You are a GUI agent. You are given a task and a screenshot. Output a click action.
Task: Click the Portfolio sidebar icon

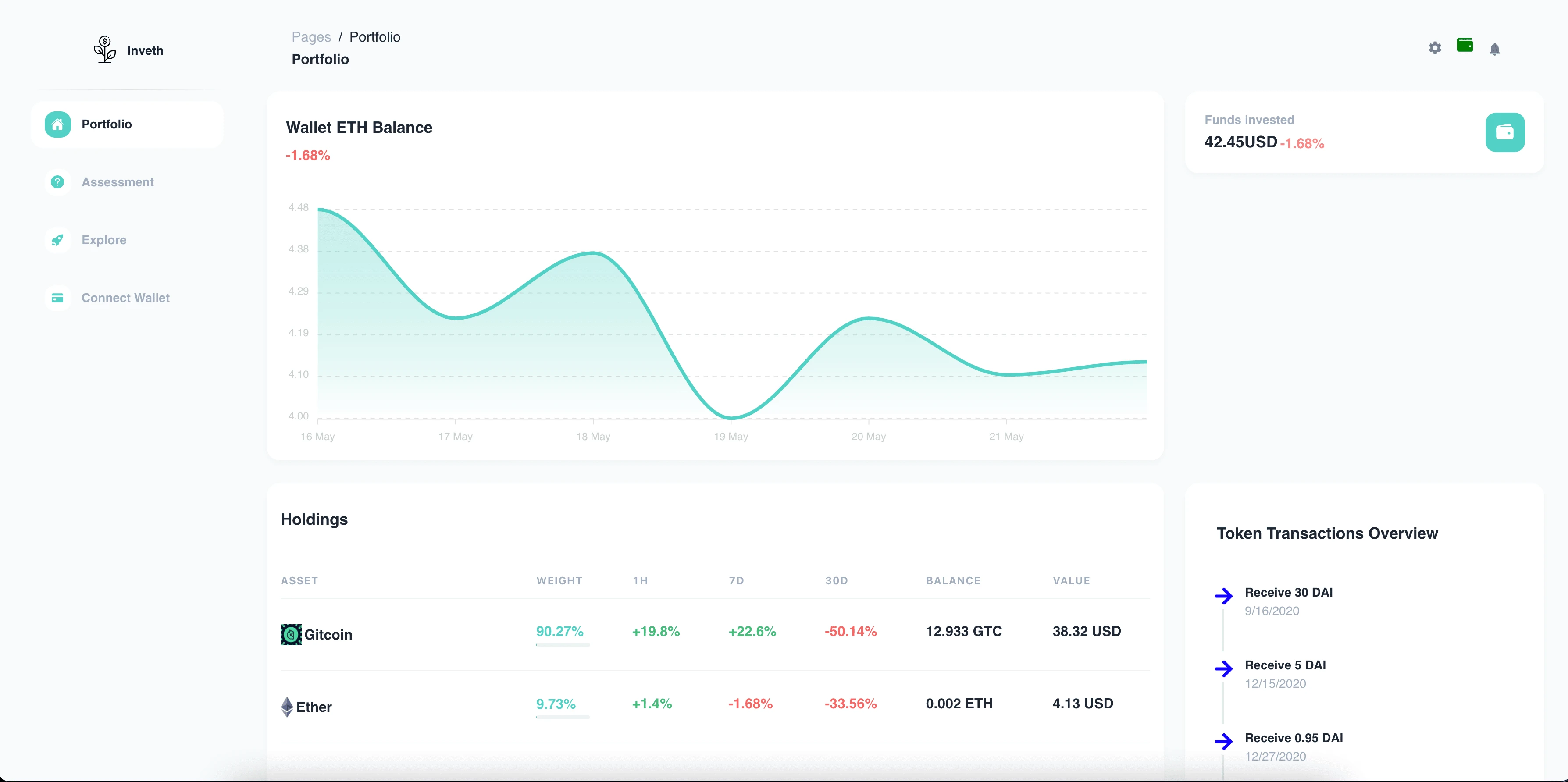[58, 124]
